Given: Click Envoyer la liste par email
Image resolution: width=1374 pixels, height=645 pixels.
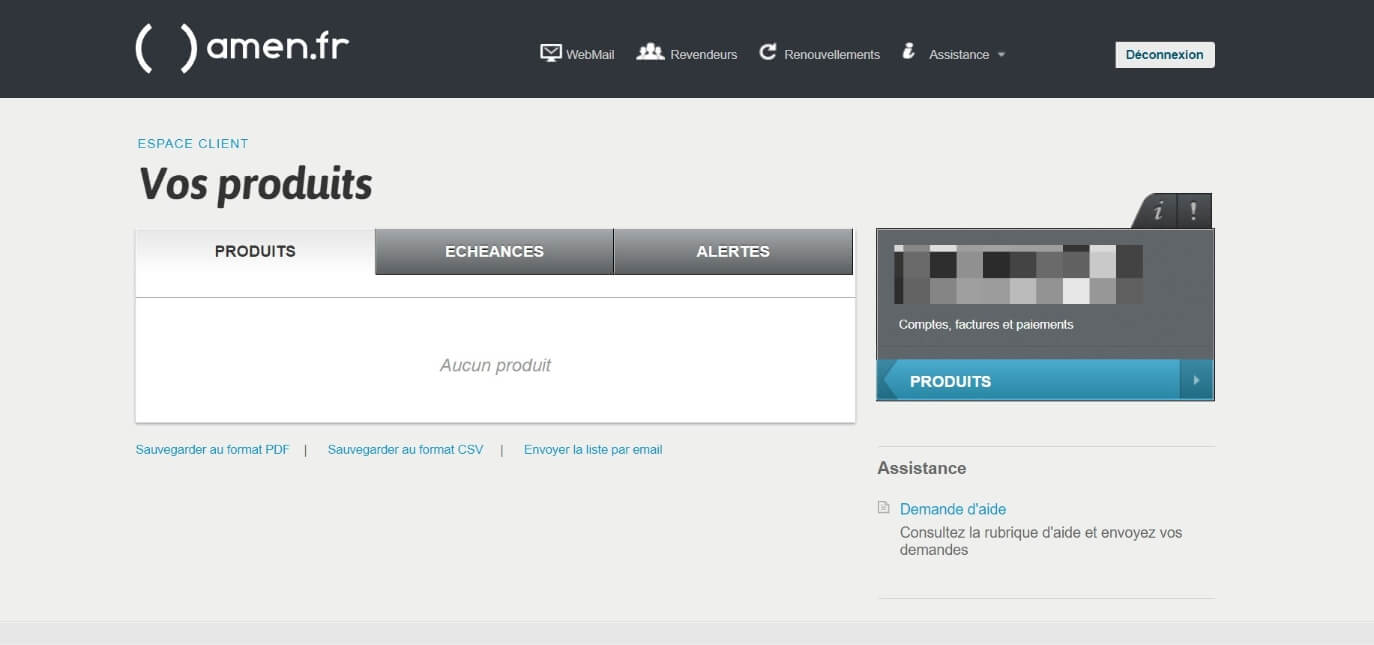Looking at the screenshot, I should click(x=593, y=450).
